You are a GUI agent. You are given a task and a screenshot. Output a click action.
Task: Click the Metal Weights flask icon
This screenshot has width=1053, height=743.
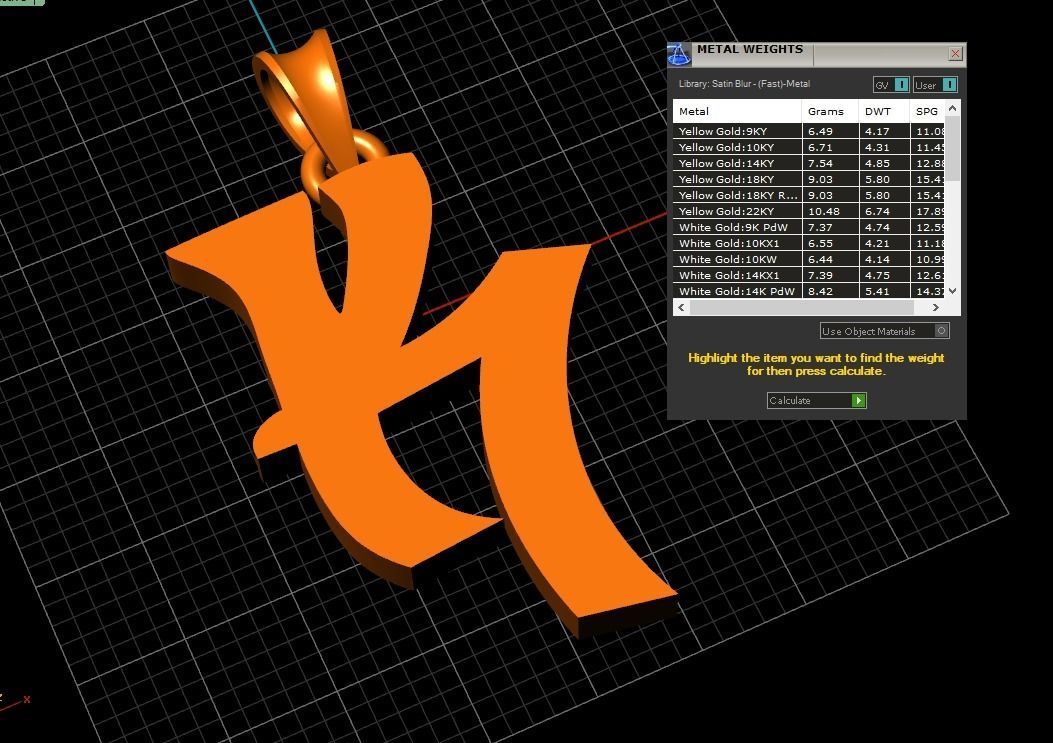point(678,54)
